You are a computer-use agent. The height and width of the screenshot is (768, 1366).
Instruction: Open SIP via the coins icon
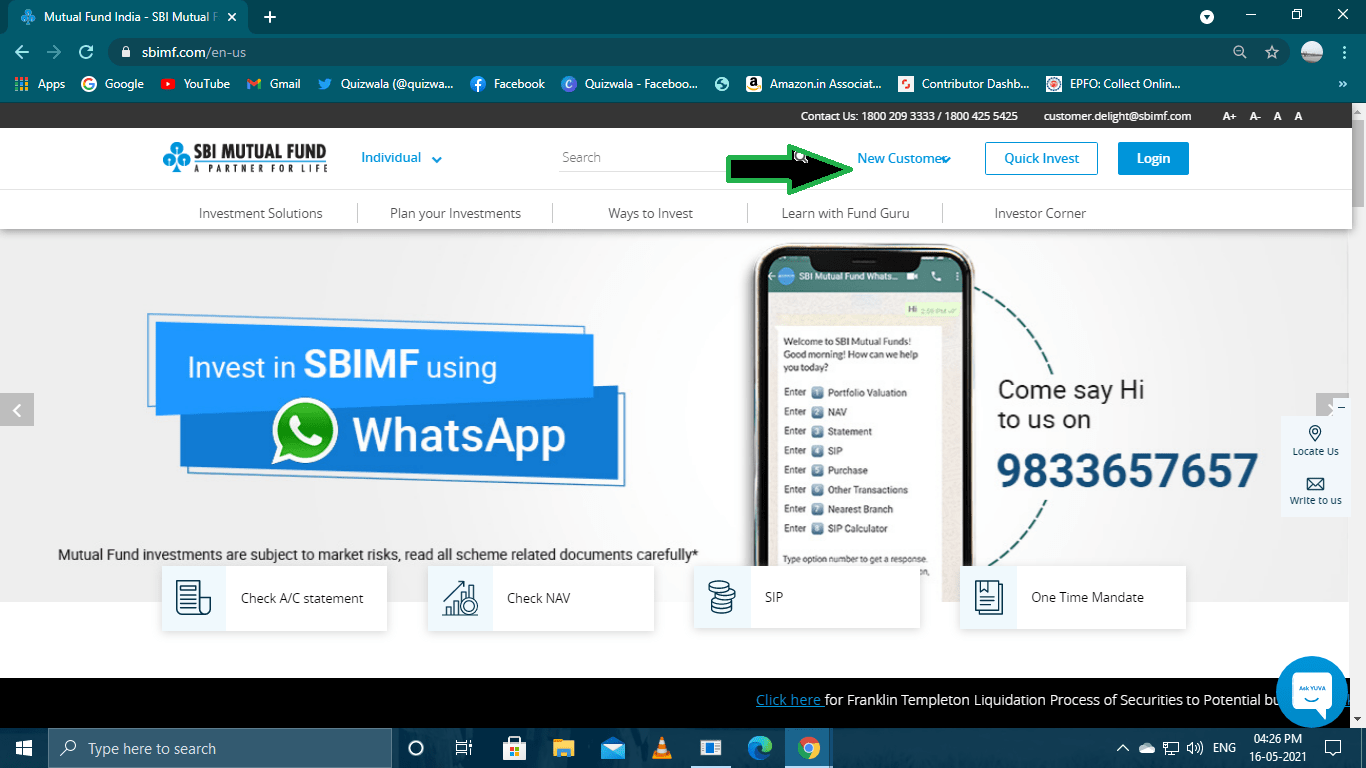[722, 597]
